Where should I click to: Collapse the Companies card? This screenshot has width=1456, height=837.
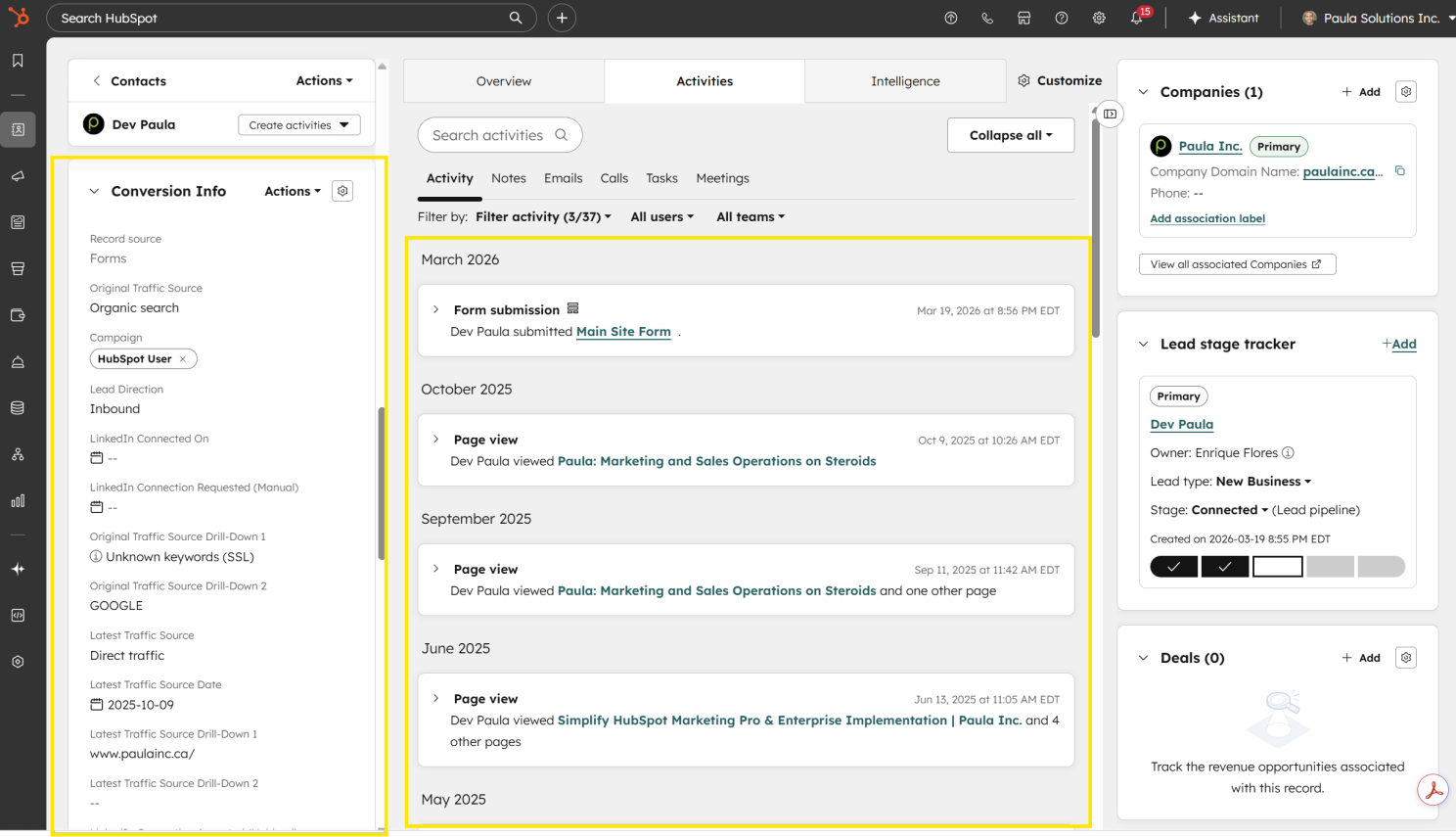1143,92
